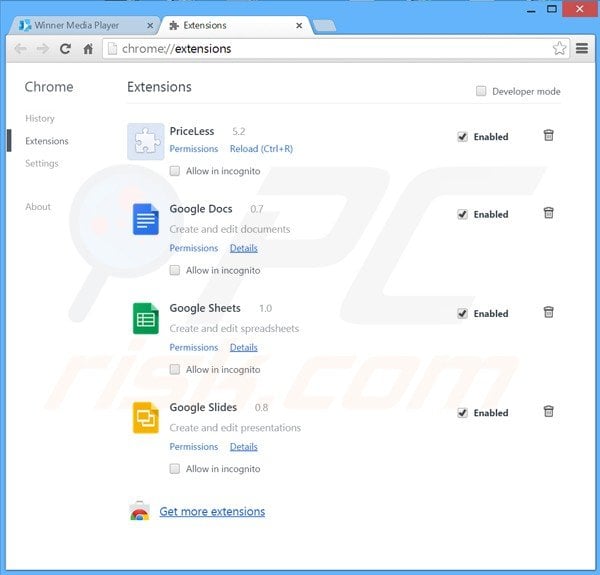Enable Developer mode checkbox
The image size is (600, 575).
(481, 91)
